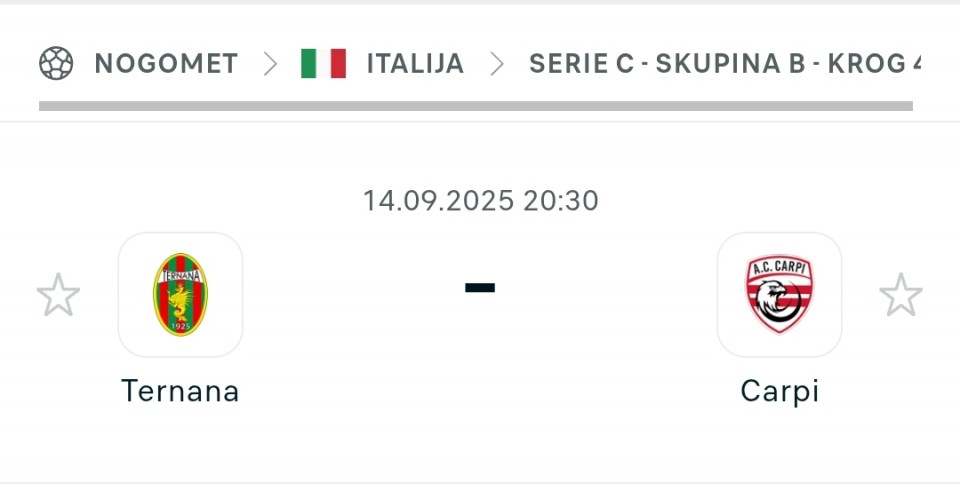Open the Ternana club crest
Screen dimensions: 960x499
point(180,295)
